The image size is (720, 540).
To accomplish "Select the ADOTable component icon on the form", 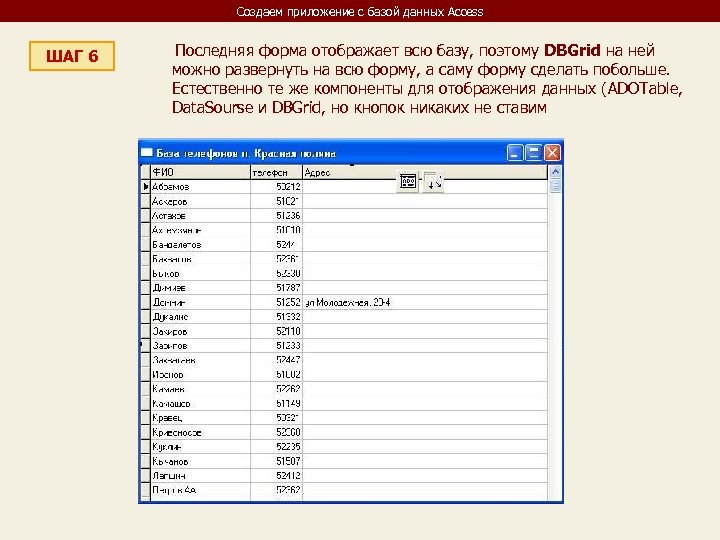I will click(408, 182).
